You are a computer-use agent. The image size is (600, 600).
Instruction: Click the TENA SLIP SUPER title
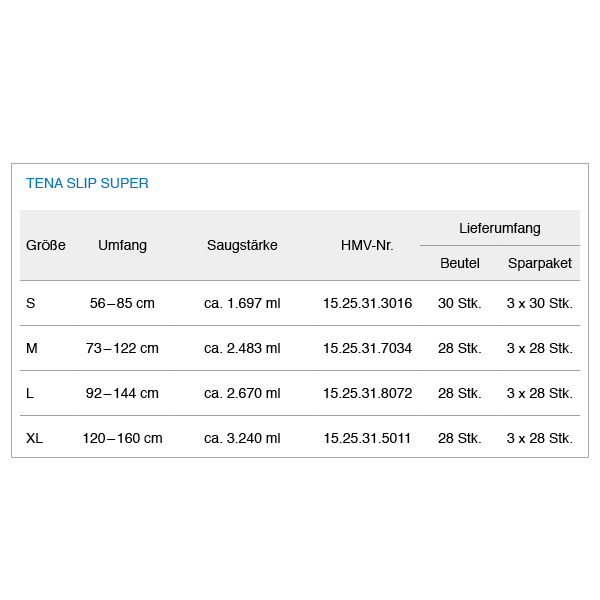(x=87, y=183)
